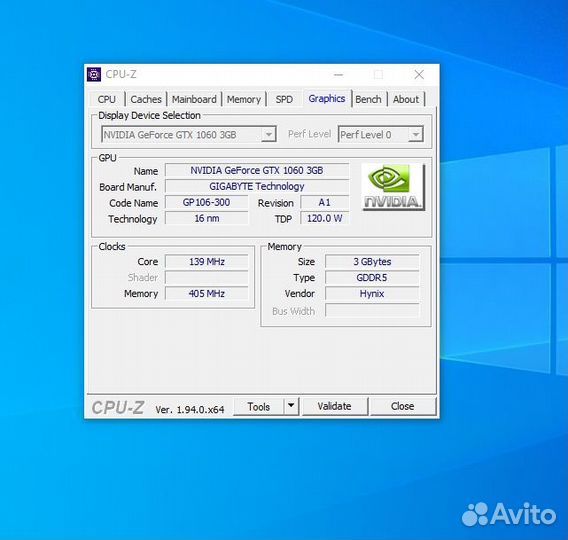Click the Revision A1 value

tap(325, 202)
